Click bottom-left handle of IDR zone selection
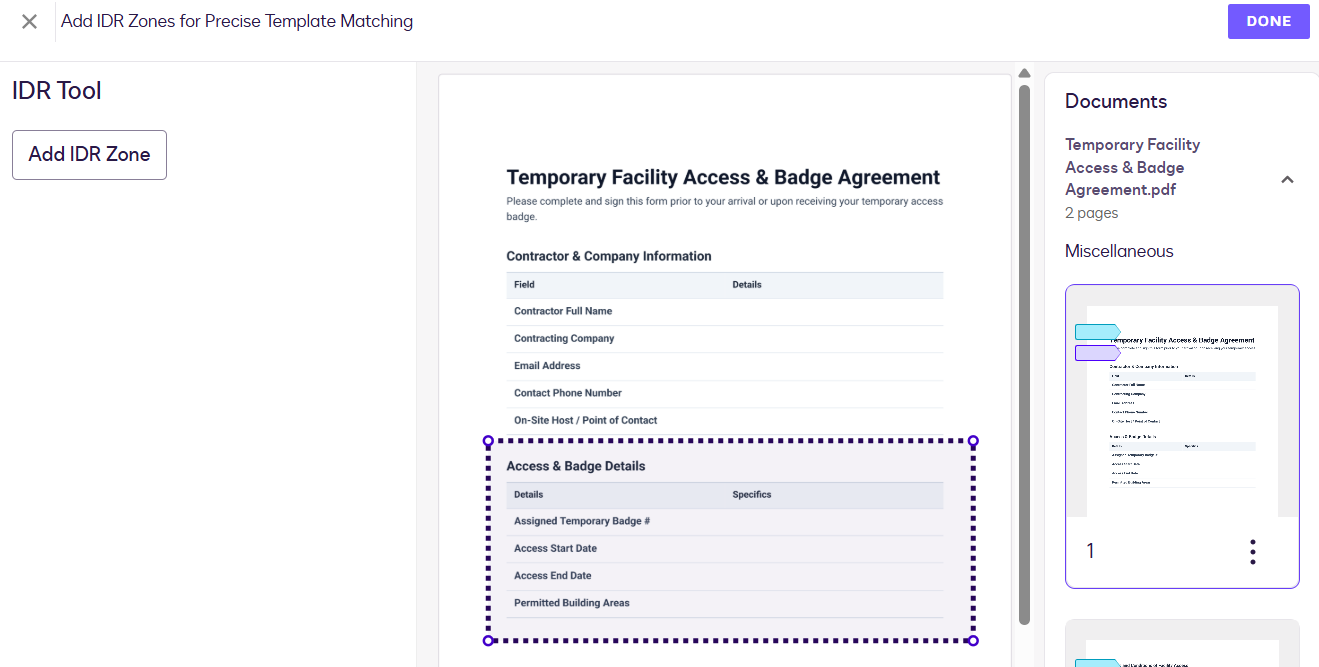Image resolution: width=1319 pixels, height=667 pixels. click(488, 640)
